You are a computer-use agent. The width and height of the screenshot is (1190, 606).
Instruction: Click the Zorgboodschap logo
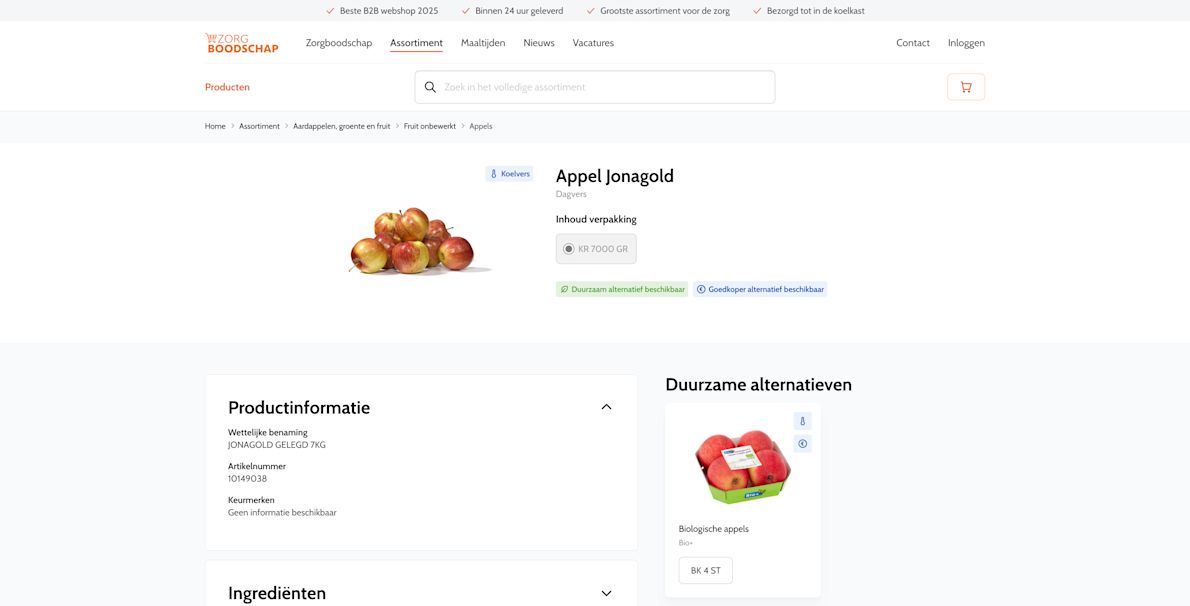[x=241, y=44]
